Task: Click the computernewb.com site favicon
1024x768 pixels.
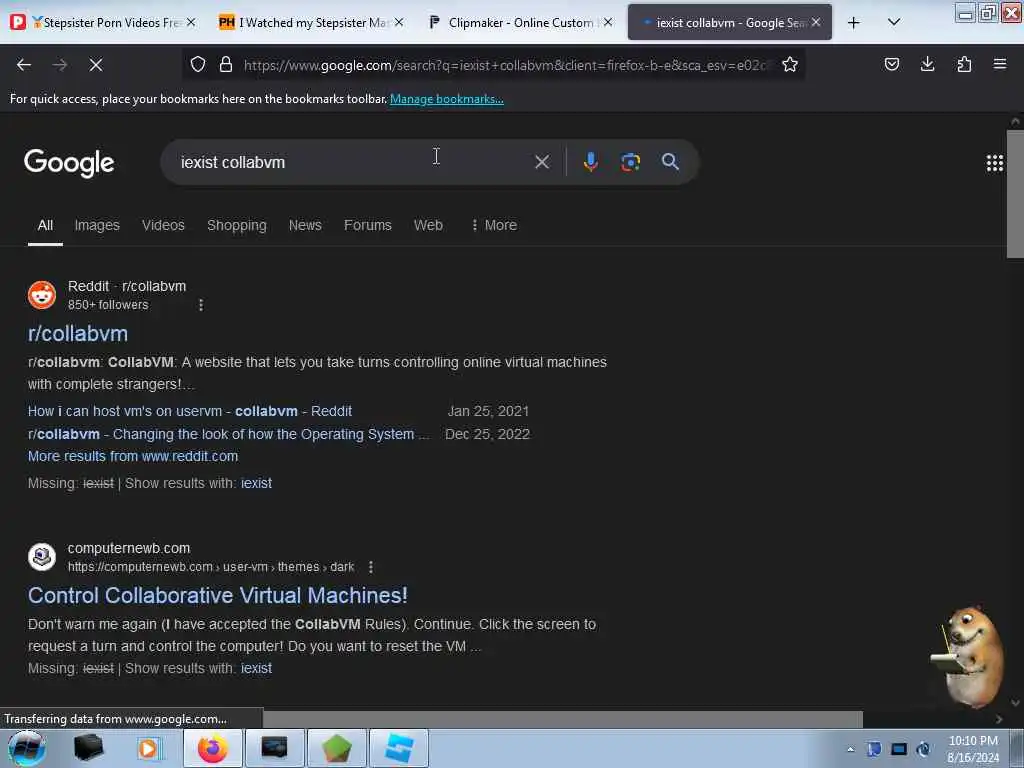Action: [x=42, y=557]
